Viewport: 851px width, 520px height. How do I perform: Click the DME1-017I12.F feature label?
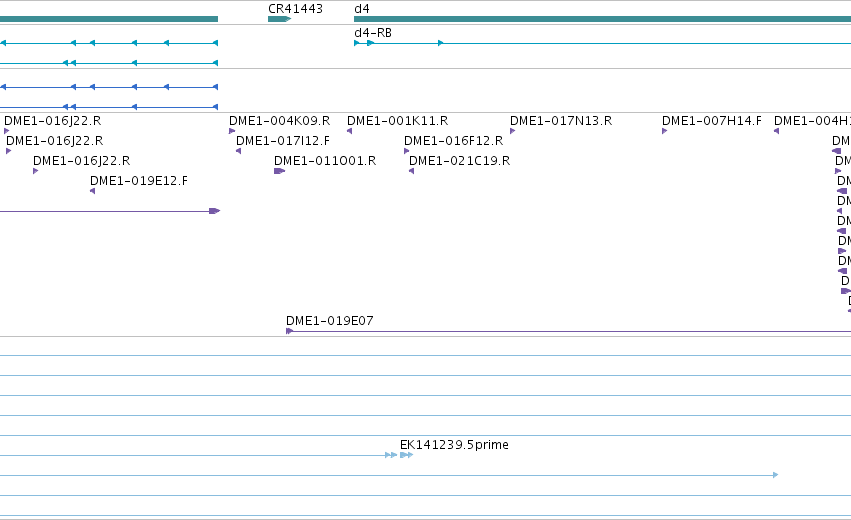tap(283, 141)
